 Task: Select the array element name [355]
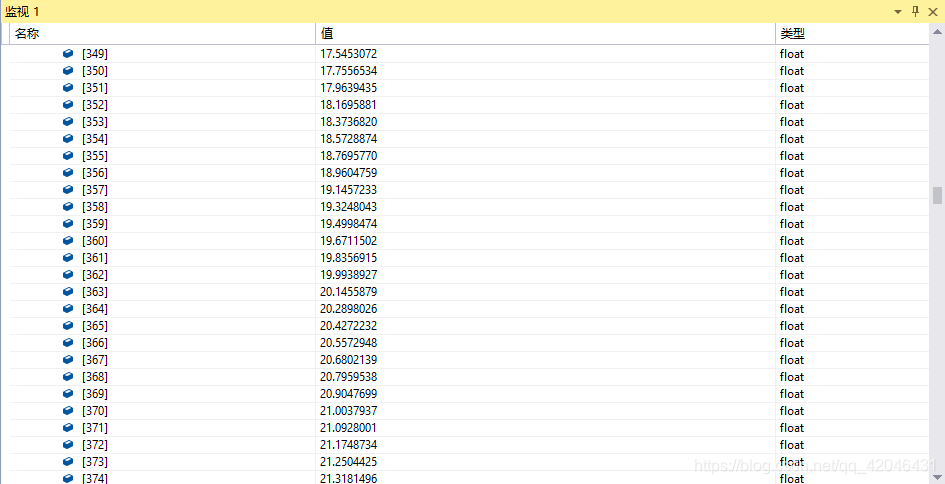coord(95,156)
